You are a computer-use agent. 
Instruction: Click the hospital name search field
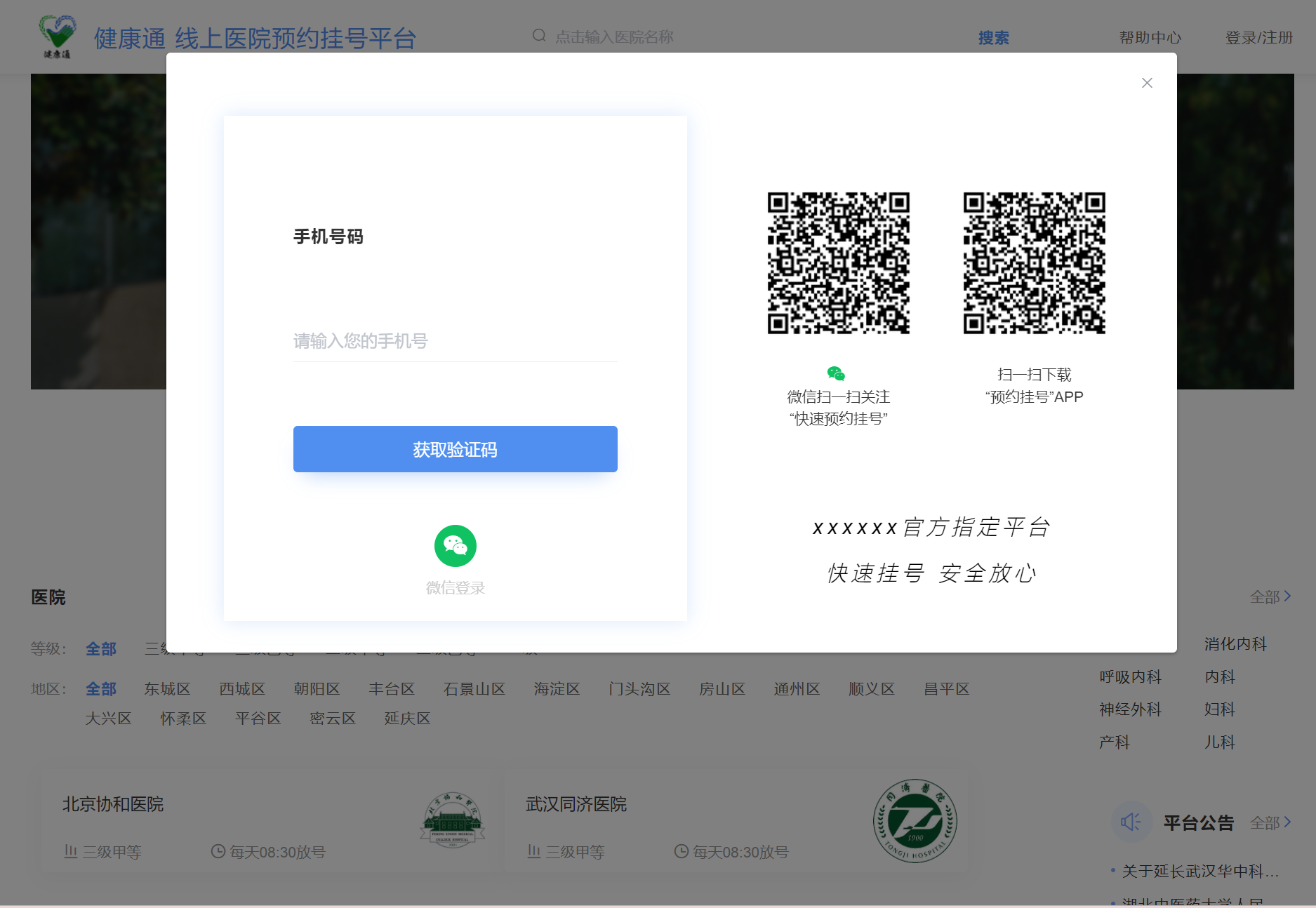(x=744, y=36)
